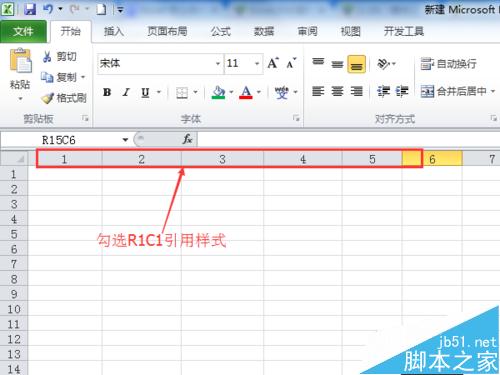
Task: Switch to the 公式 (Formulas) tab
Action: [221, 31]
